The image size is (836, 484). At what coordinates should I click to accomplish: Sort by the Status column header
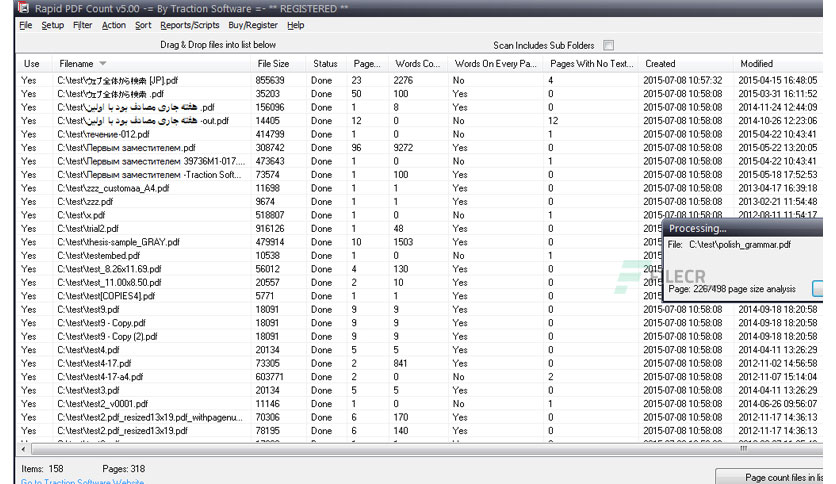pos(325,63)
